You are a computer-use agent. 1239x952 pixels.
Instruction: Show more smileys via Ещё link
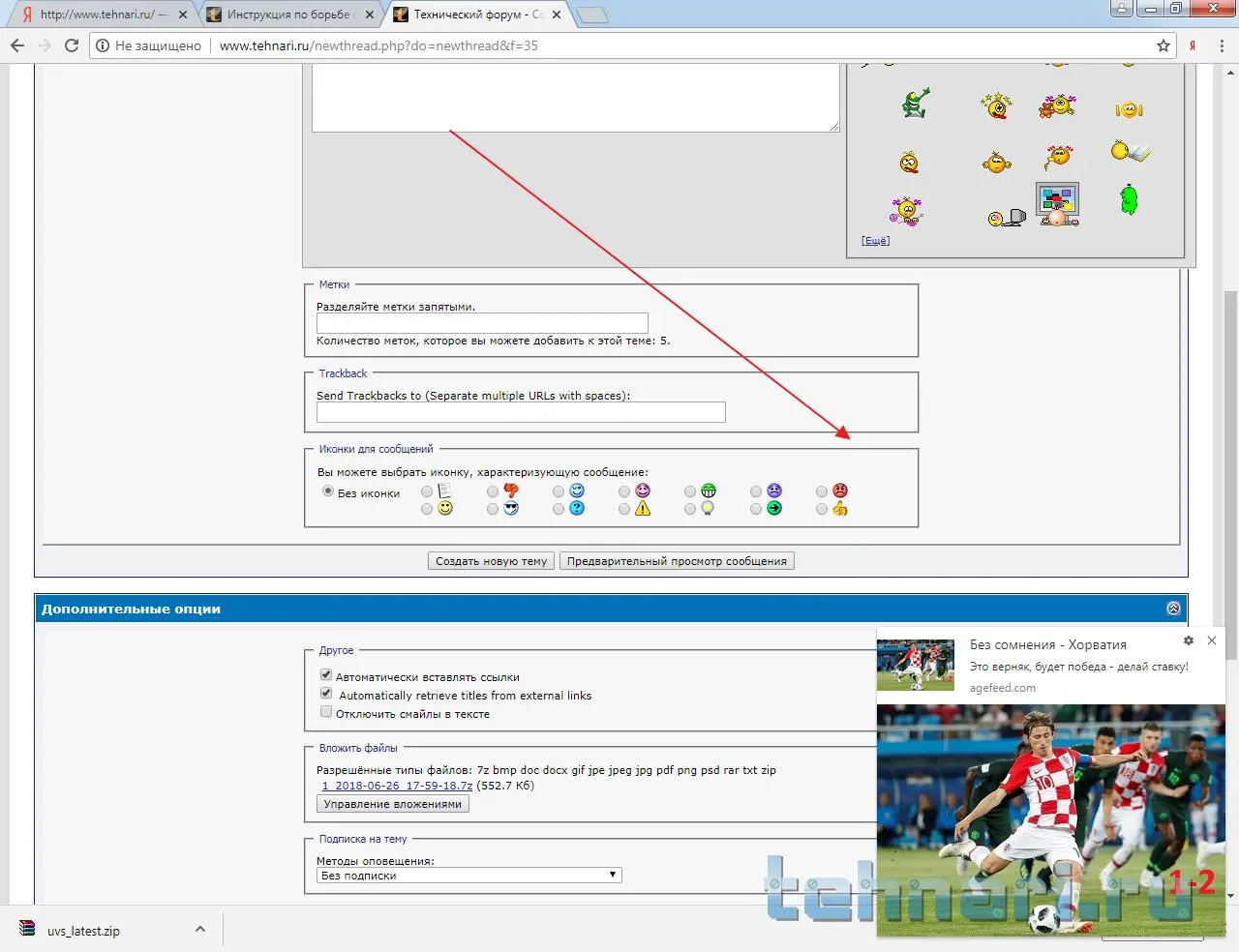(x=875, y=241)
